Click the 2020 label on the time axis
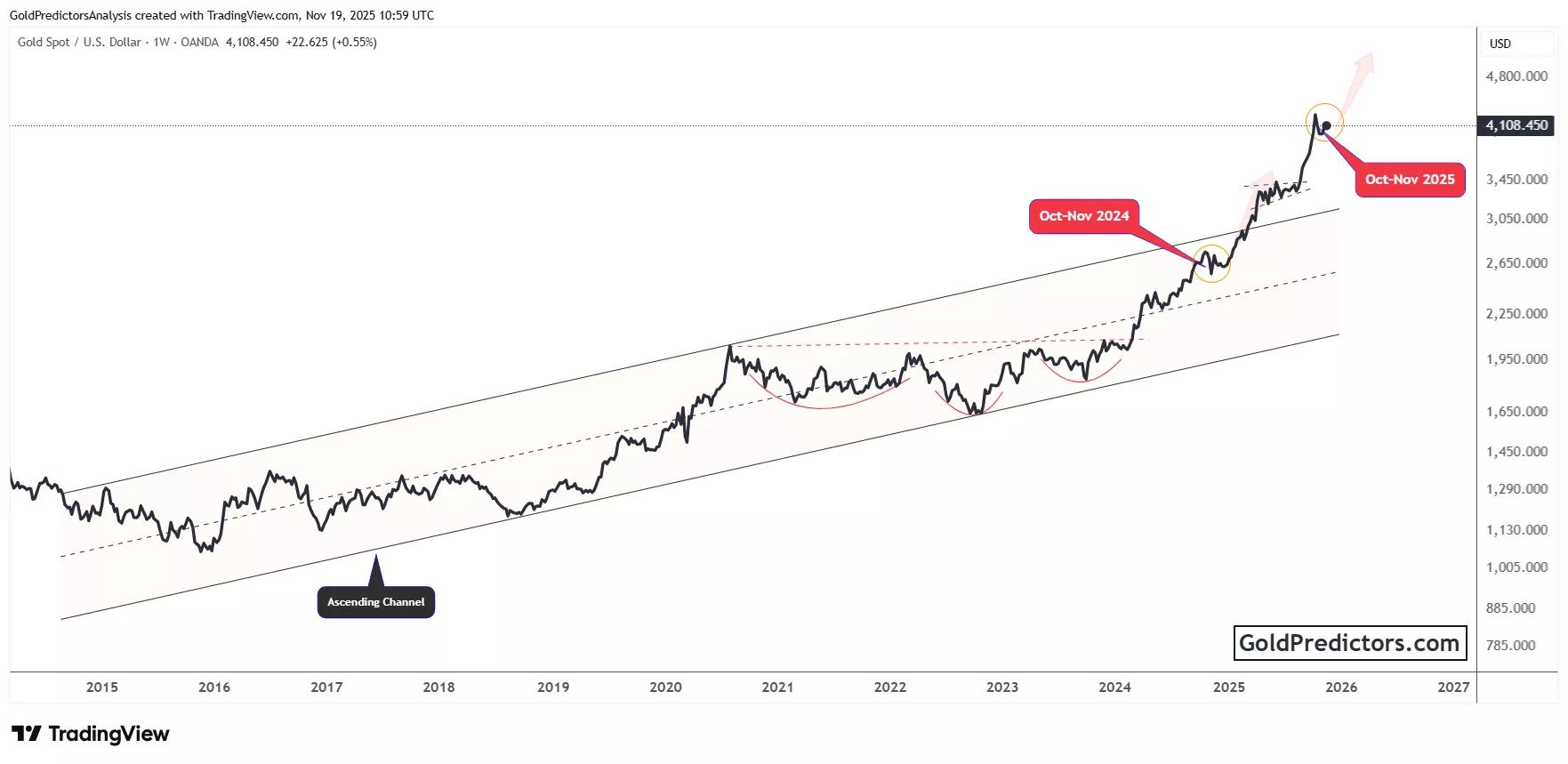Screen dimensions: 1568x764 665,687
